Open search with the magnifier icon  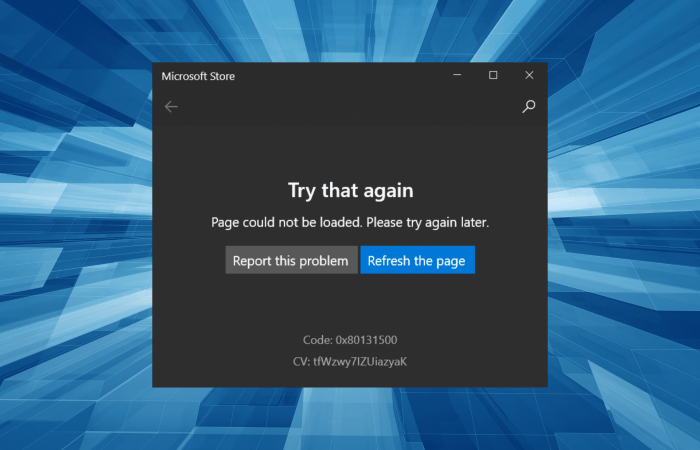[x=529, y=106]
